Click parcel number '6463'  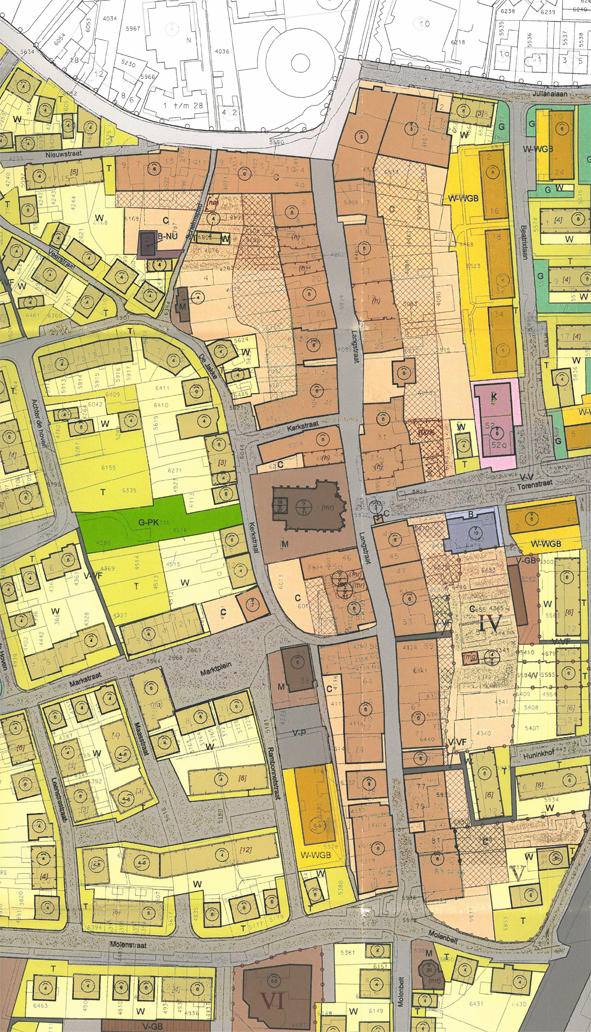click(40, 1006)
